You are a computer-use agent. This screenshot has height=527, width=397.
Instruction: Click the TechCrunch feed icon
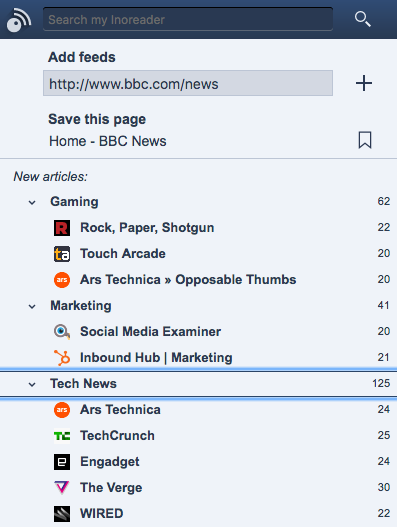(62, 436)
